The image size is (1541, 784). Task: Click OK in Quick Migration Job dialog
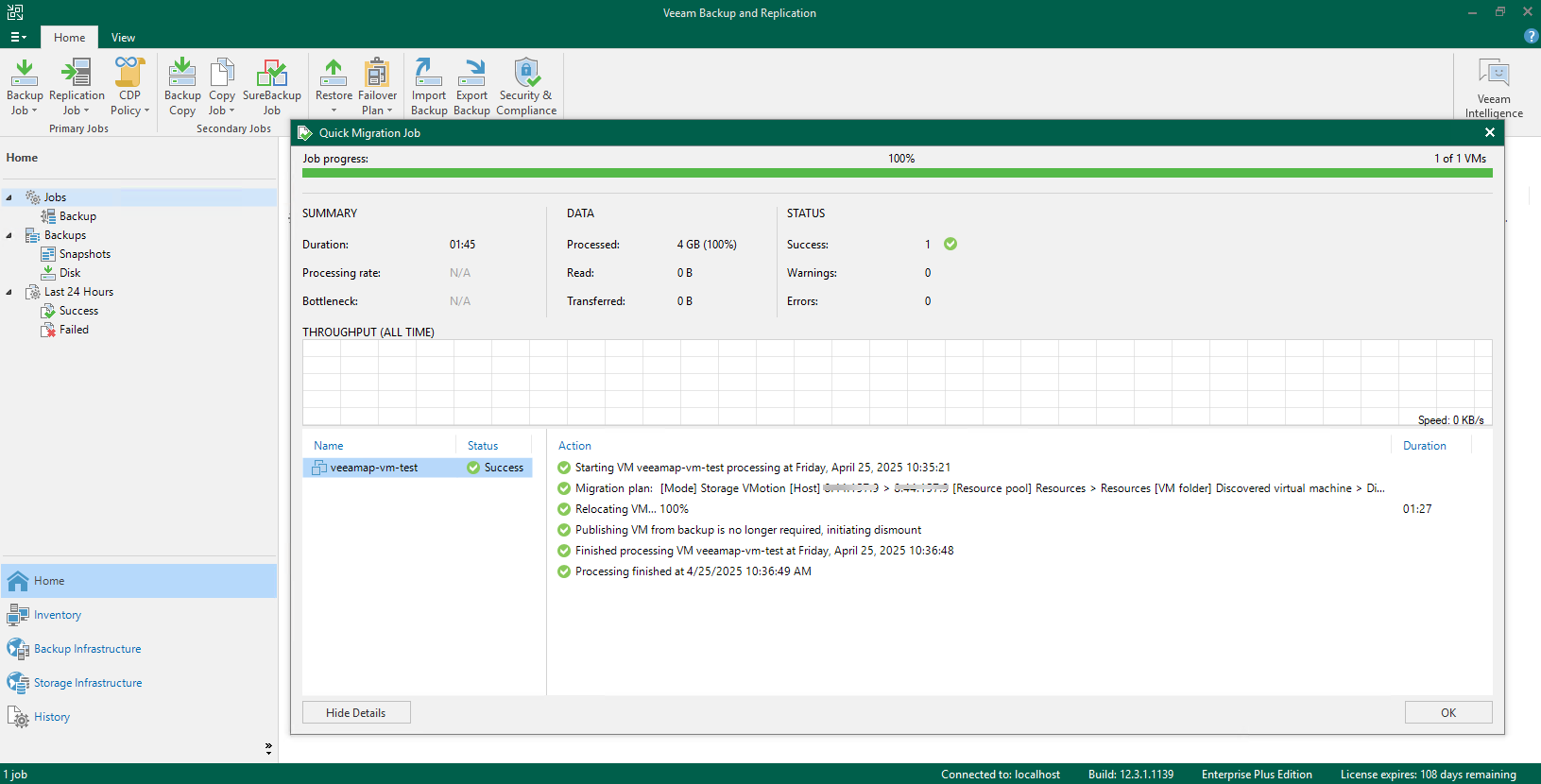pos(1448,712)
